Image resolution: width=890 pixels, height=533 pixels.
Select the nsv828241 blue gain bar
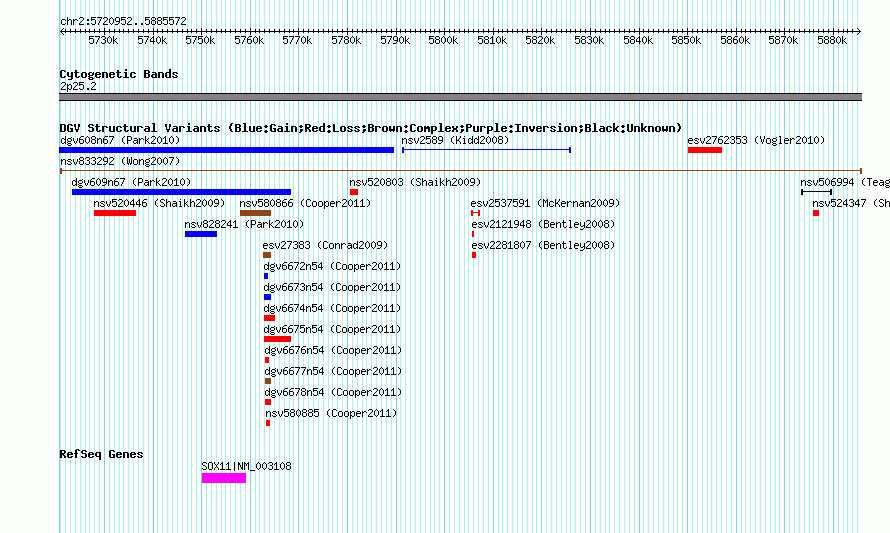[x=201, y=234]
